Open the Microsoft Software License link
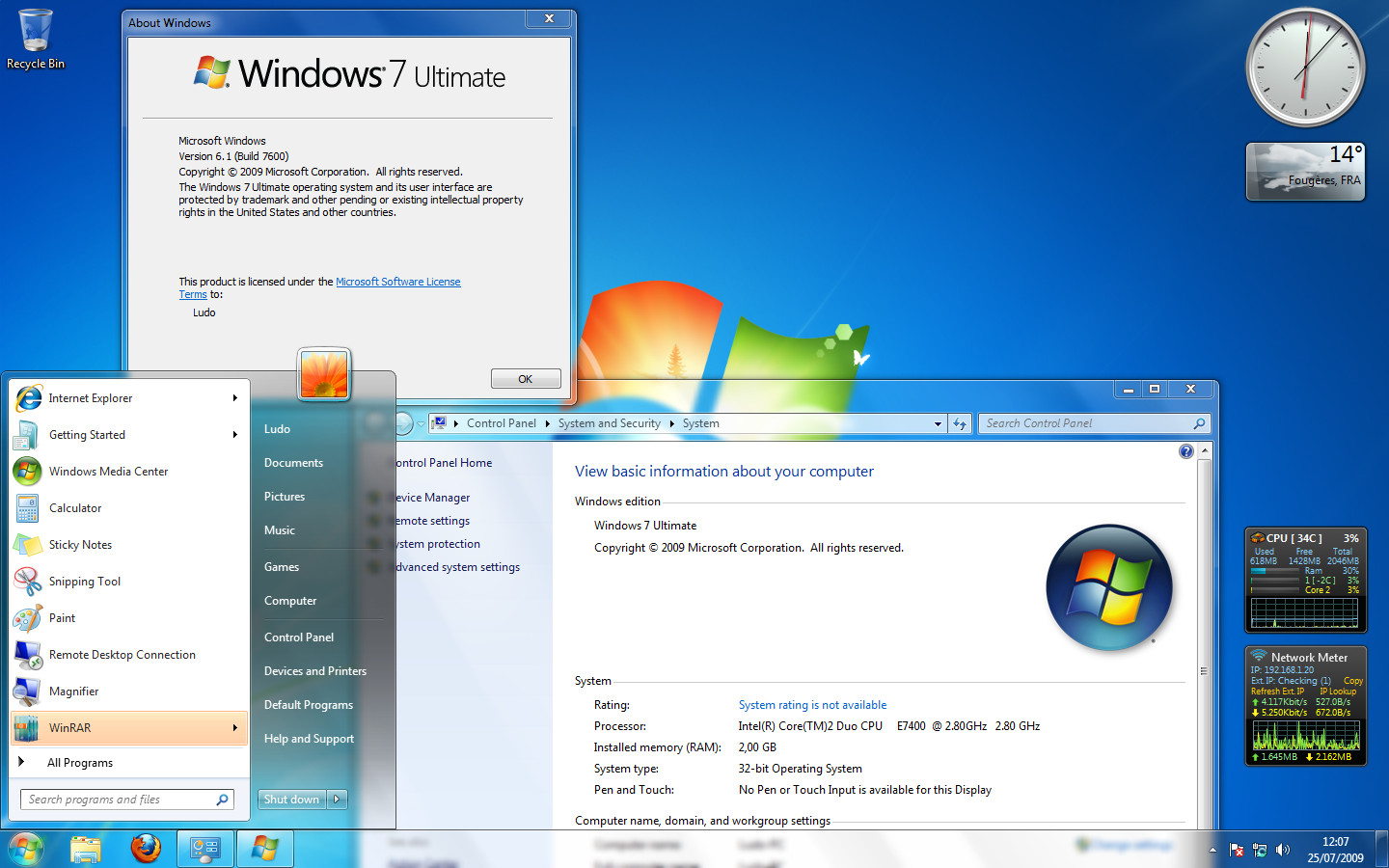Viewport: 1389px width, 868px height. coord(397,282)
